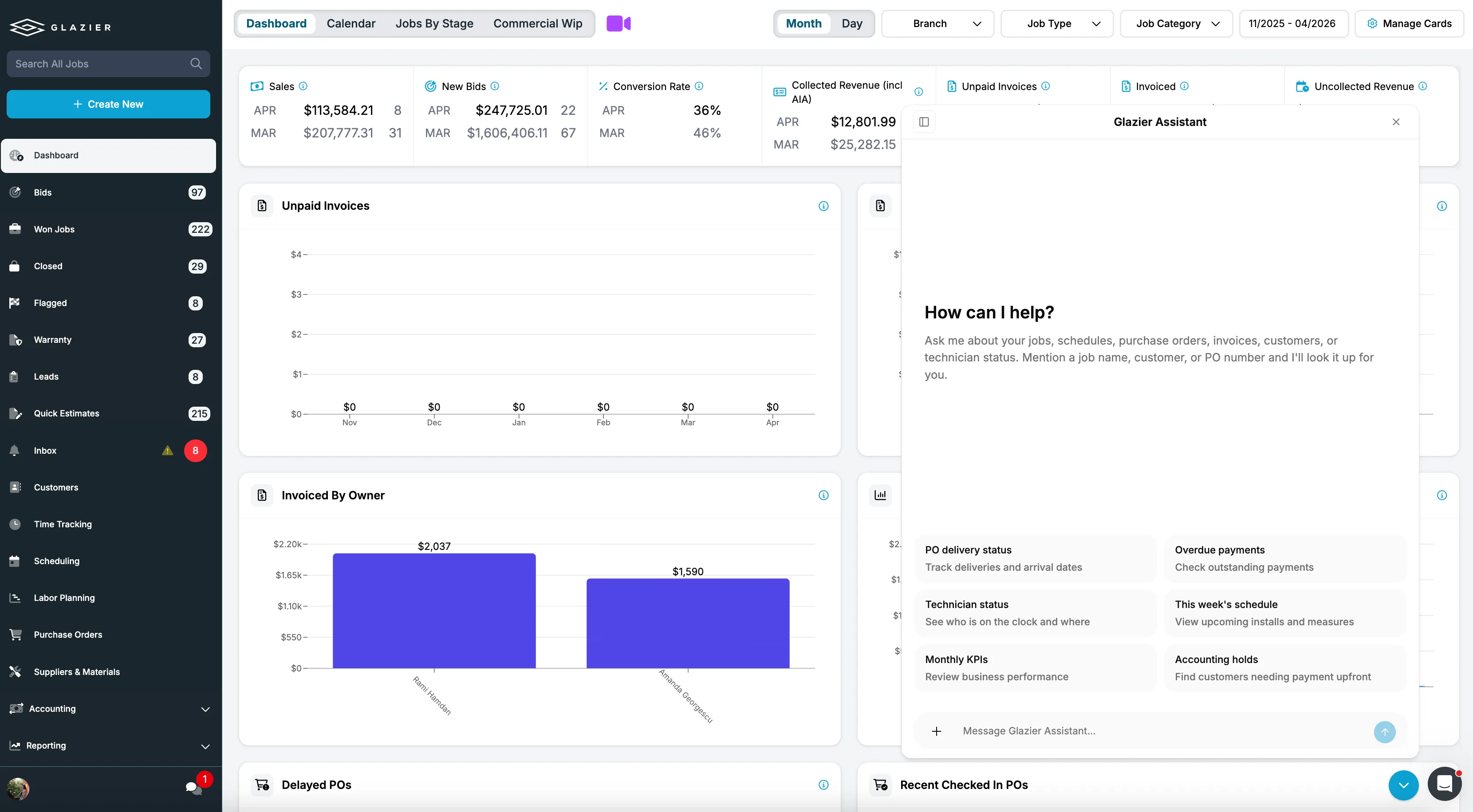Open Flagged in the sidebar
Screen dimensions: 1473x812
coord(109,303)
